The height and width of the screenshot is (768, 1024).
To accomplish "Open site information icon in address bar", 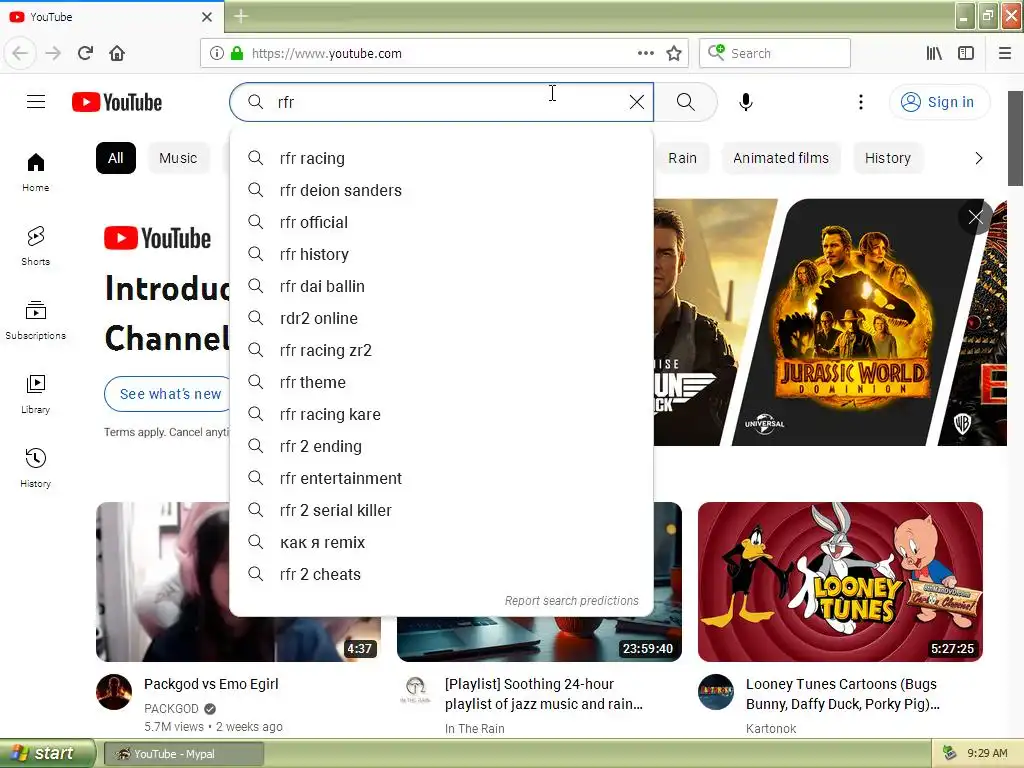I will [x=217, y=54].
